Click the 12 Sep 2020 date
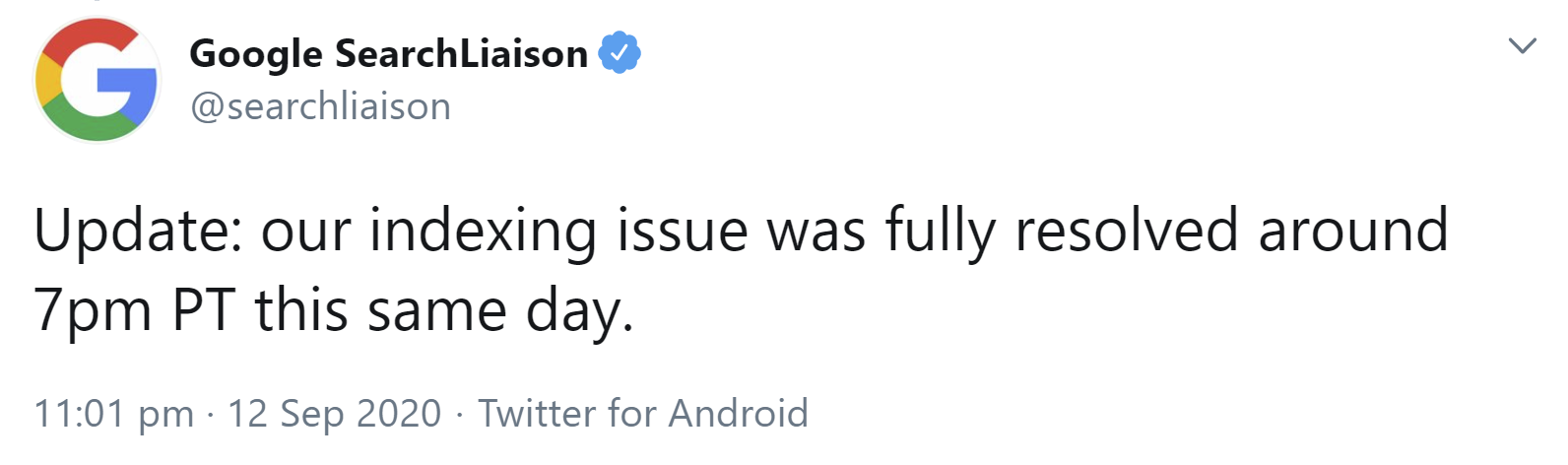 [x=334, y=414]
